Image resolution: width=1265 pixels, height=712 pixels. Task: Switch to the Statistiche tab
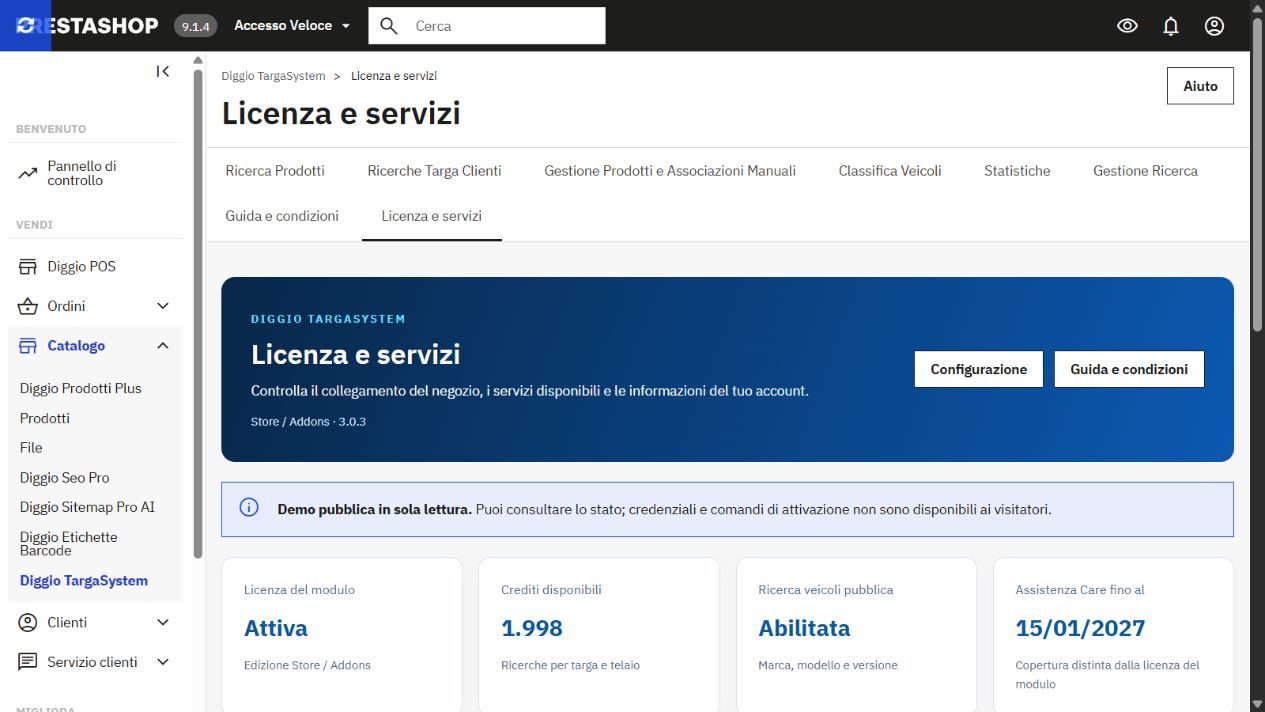(x=1017, y=171)
